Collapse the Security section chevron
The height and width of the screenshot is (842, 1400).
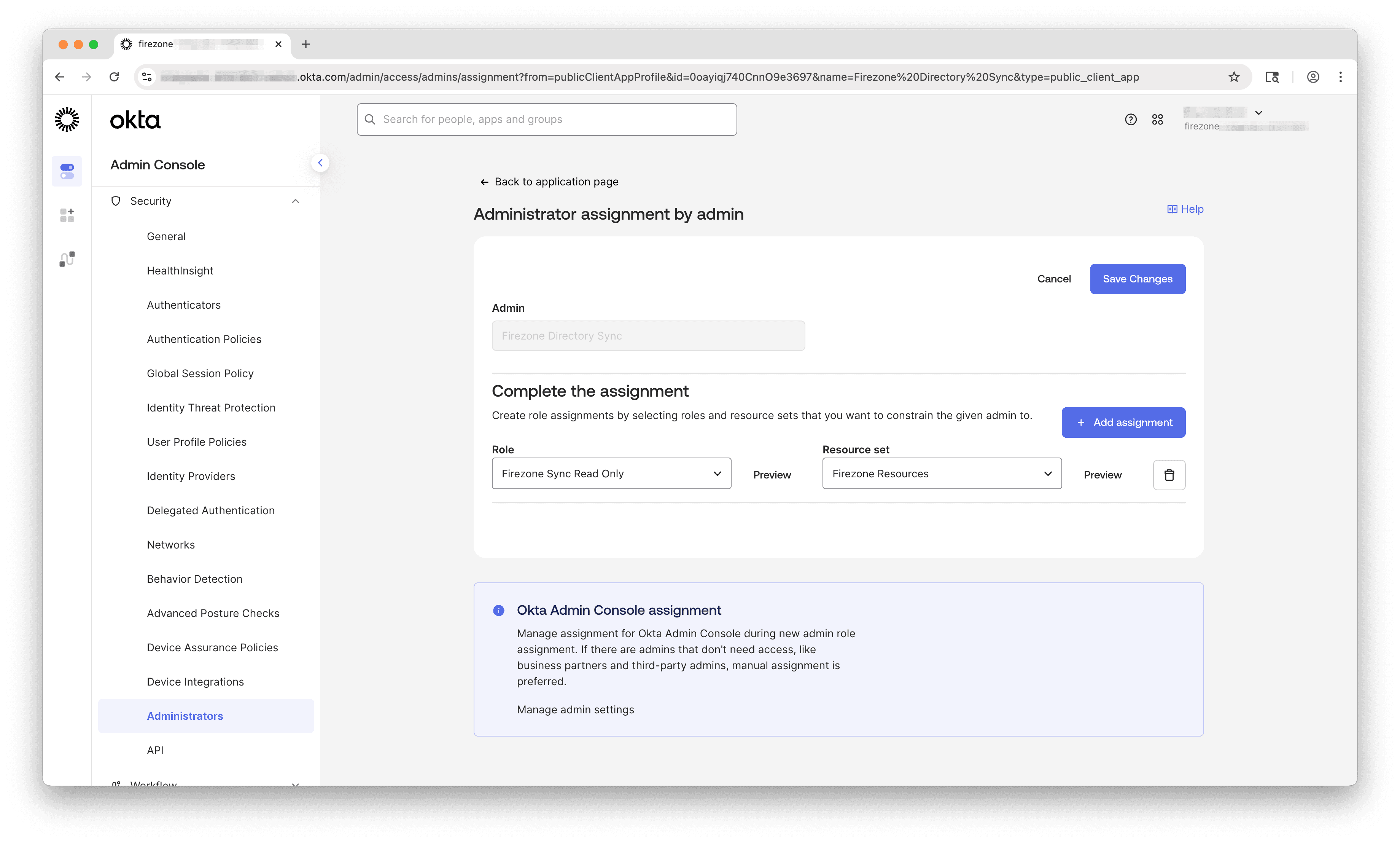pyautogui.click(x=296, y=201)
